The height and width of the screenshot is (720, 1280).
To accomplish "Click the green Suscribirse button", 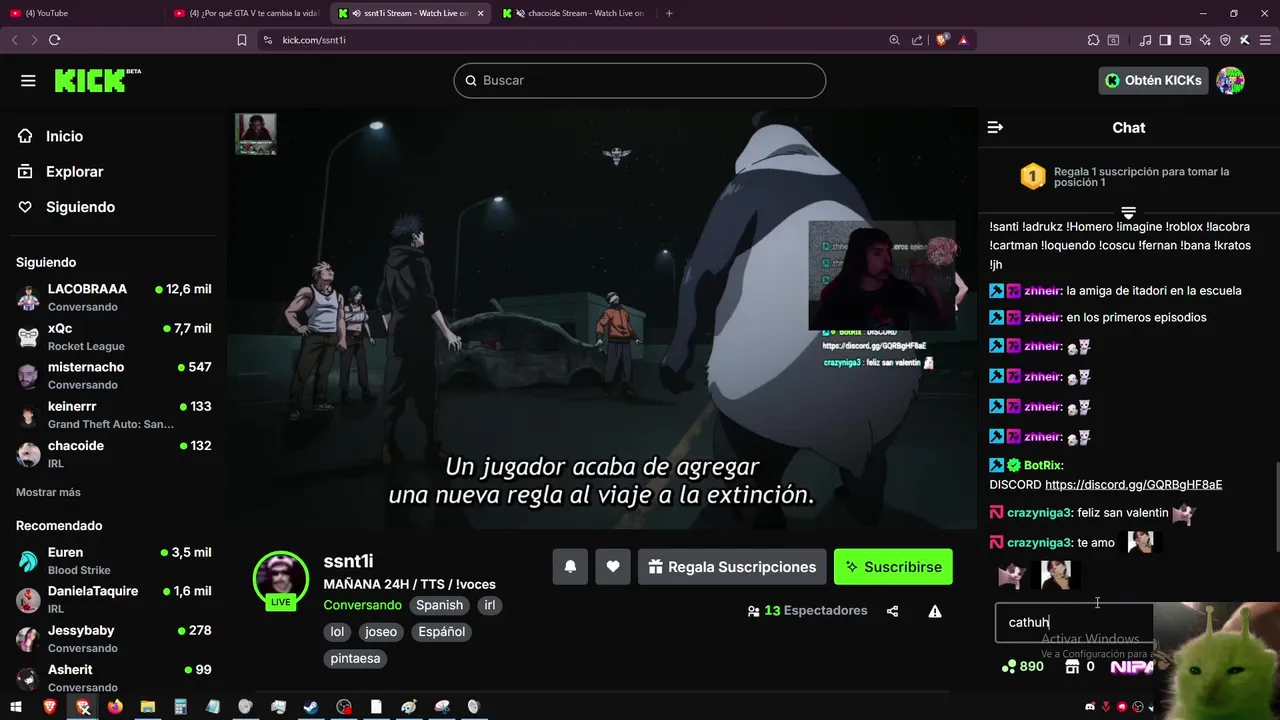I will [893, 567].
